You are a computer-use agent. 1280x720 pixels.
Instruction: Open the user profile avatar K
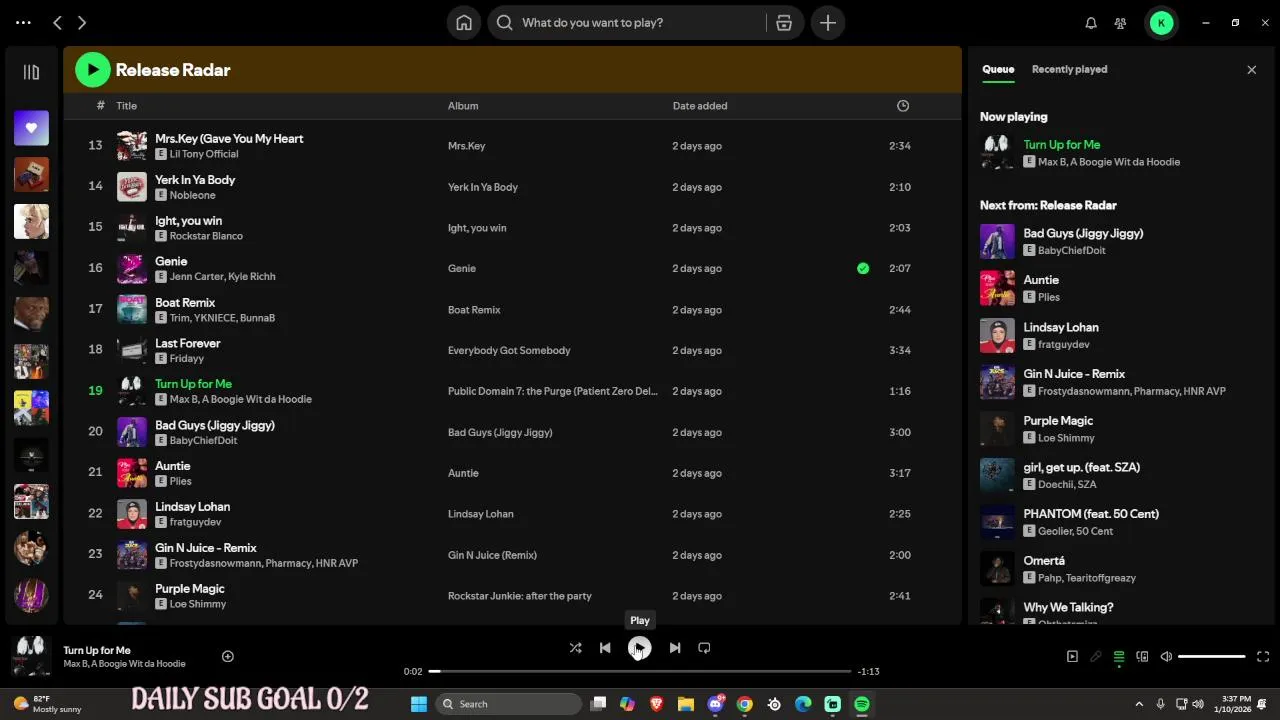(x=1161, y=23)
